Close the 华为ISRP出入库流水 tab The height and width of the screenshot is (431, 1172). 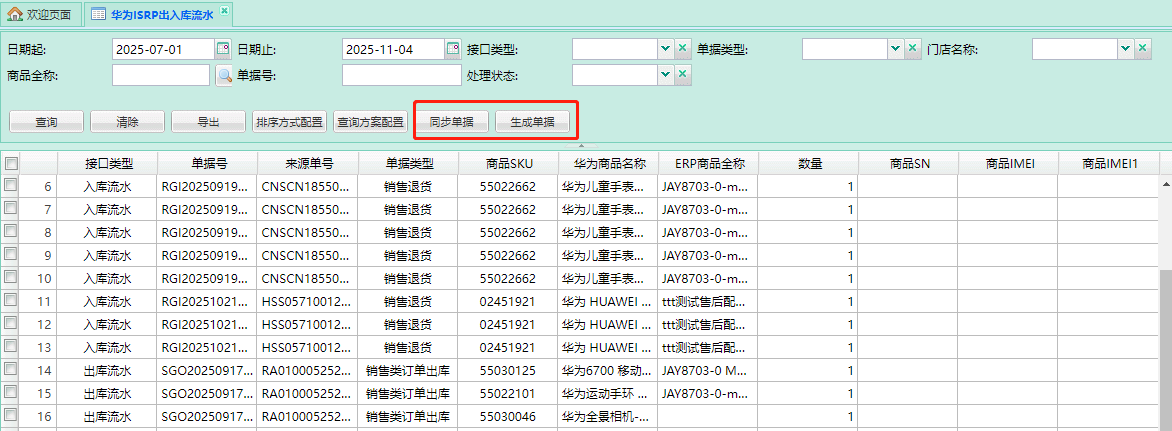[x=224, y=12]
